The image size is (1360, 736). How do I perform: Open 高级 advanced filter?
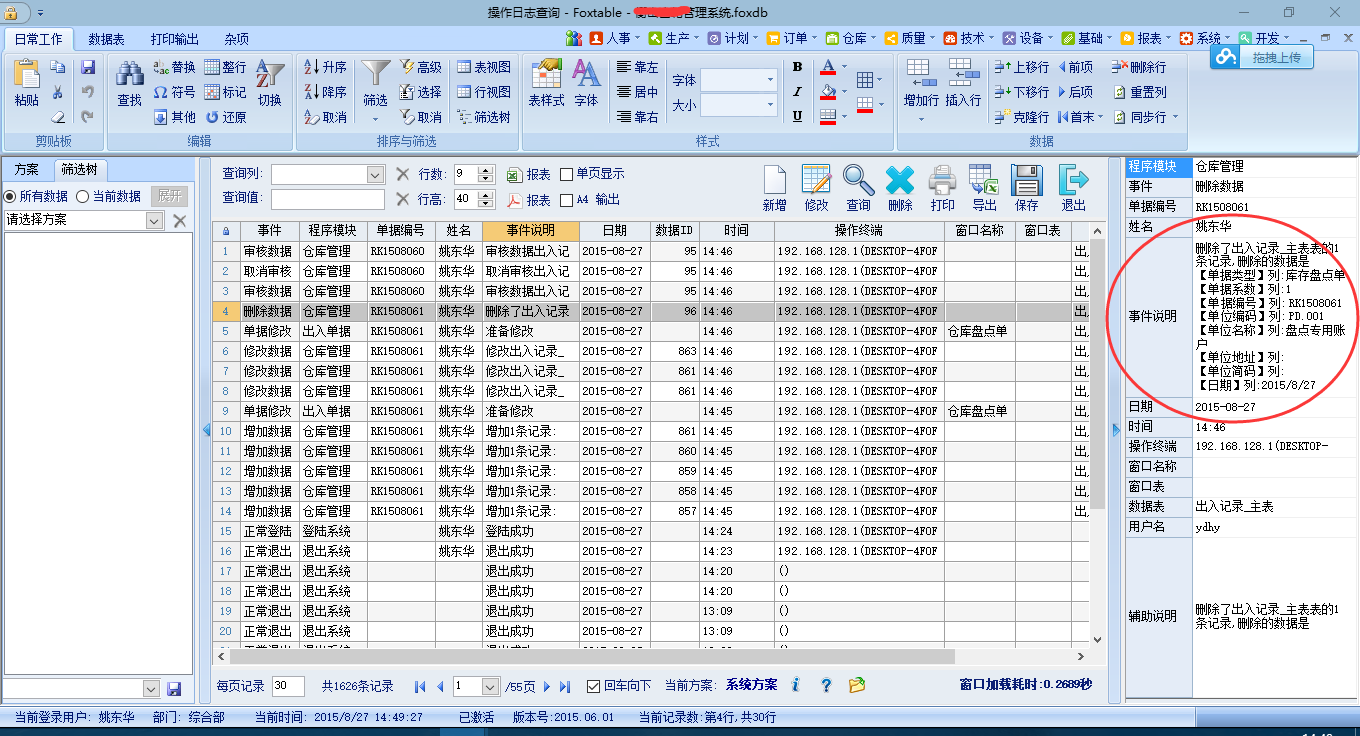[420, 67]
